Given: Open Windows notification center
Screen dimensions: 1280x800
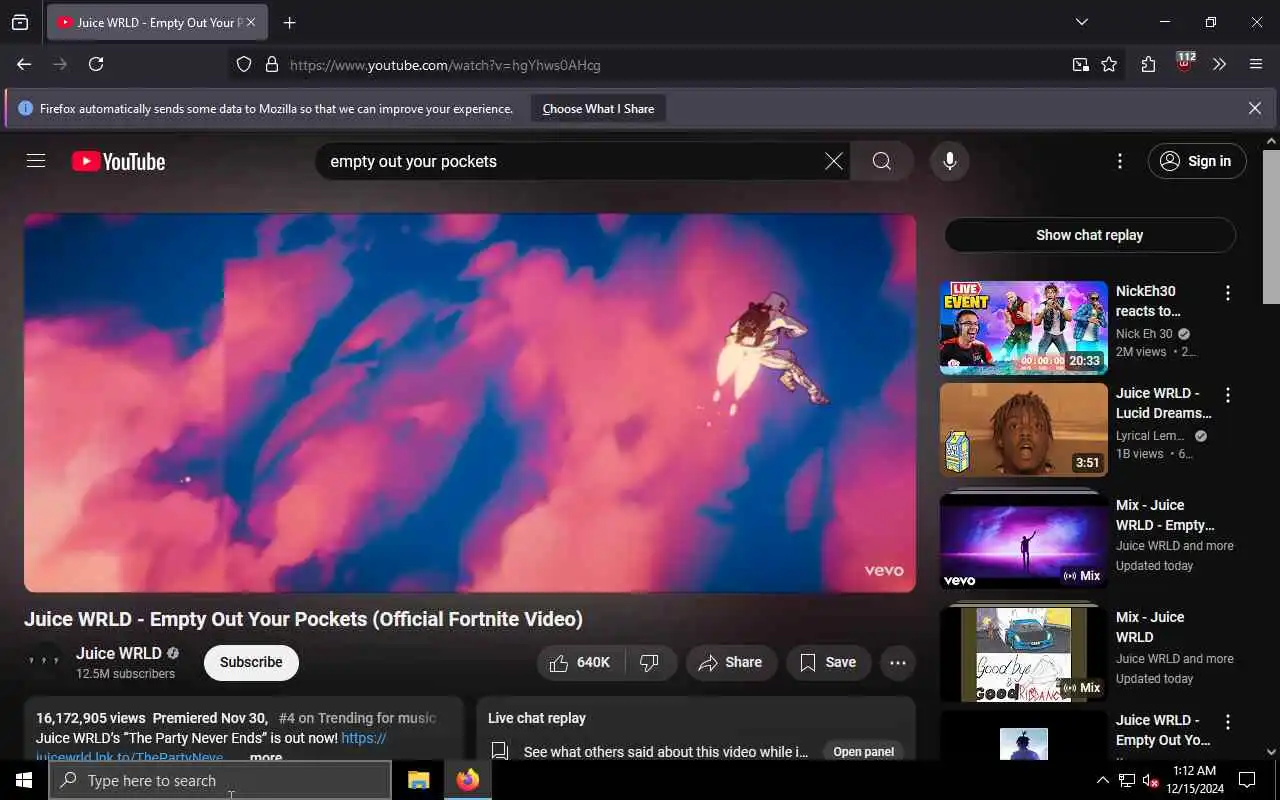Looking at the screenshot, I should coord(1247,780).
